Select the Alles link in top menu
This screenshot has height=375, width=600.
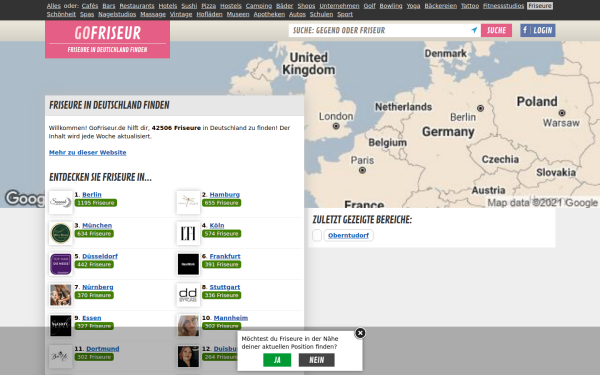[54, 6]
